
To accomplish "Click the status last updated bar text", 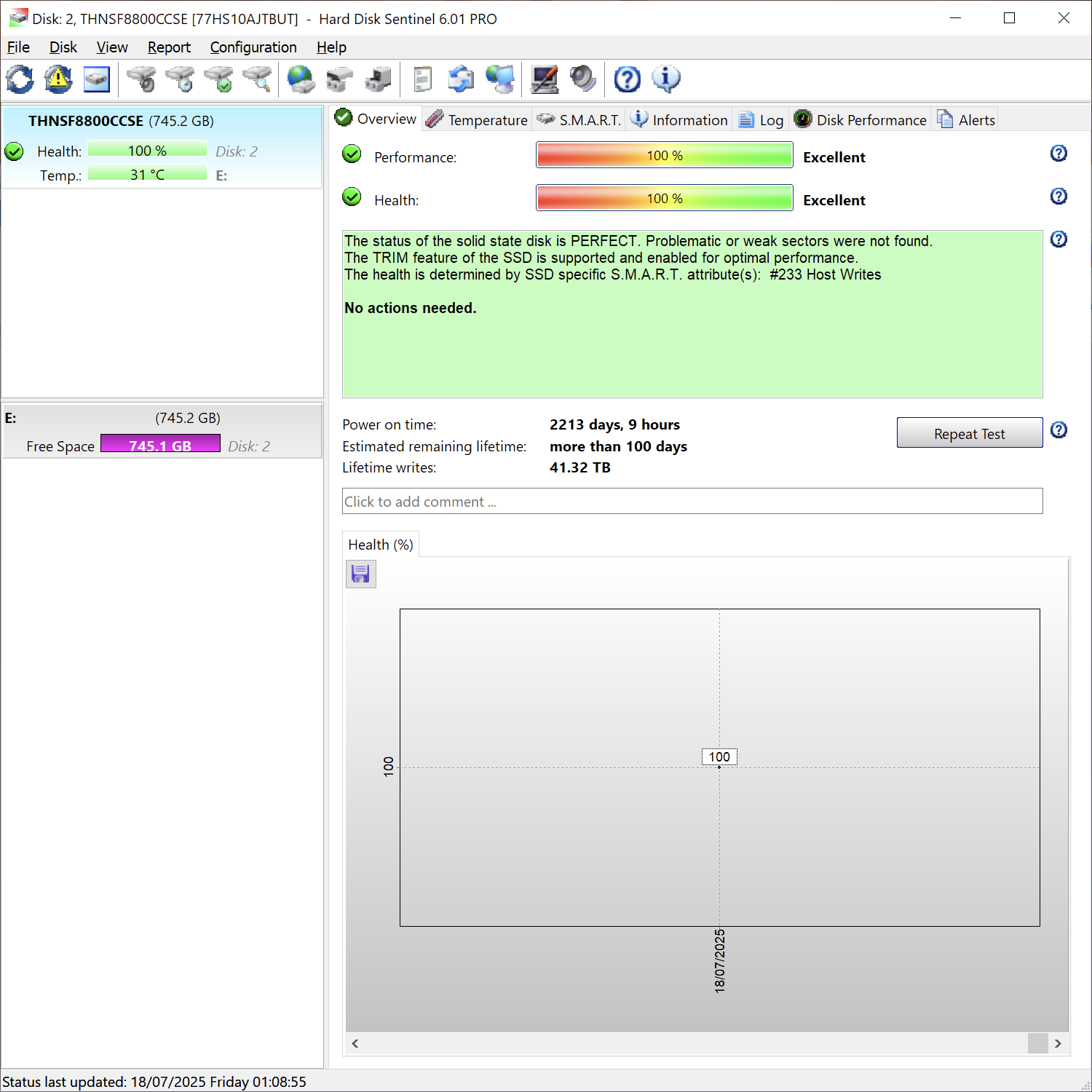I will (x=154, y=1082).
